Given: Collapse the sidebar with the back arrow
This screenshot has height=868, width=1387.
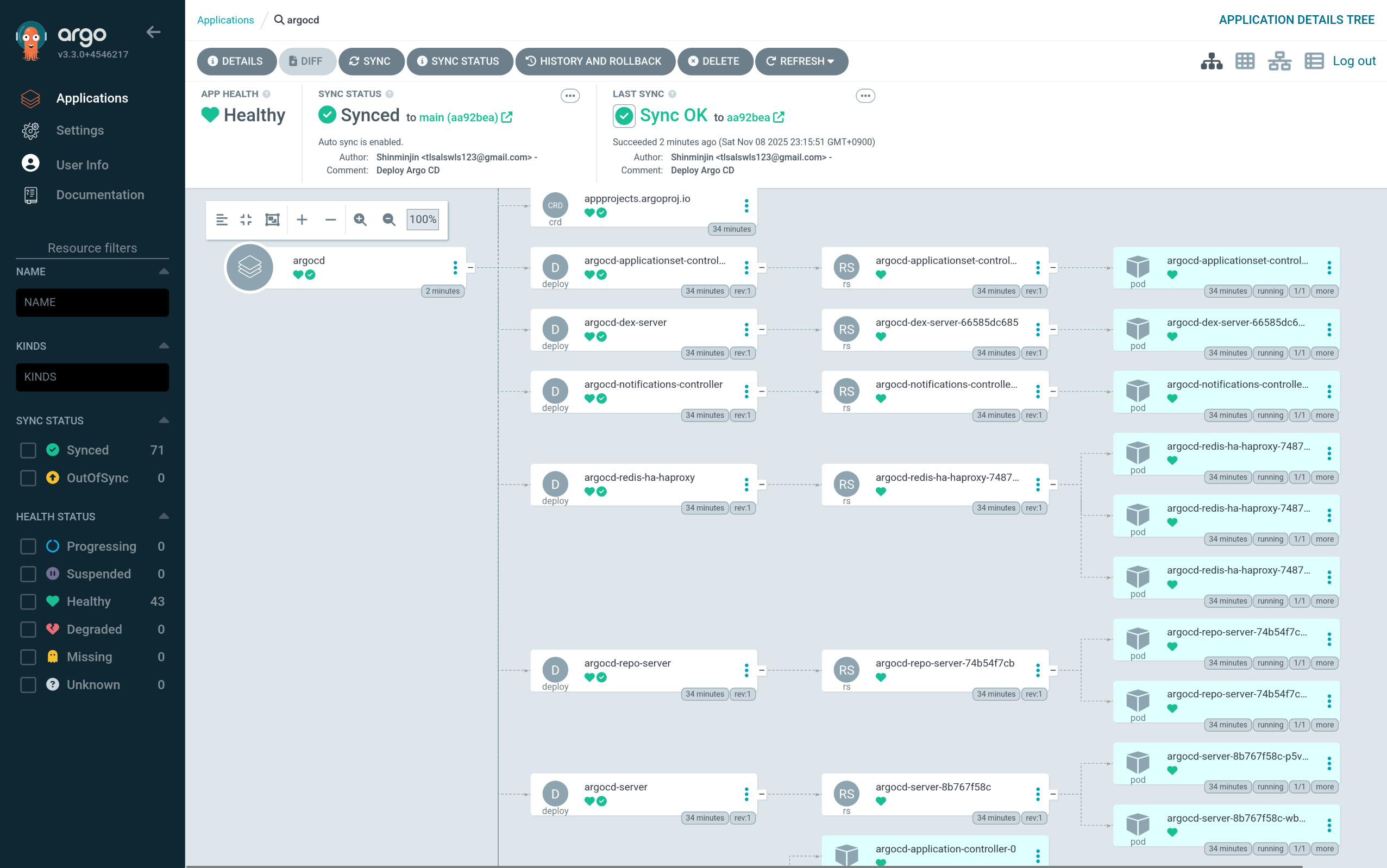Looking at the screenshot, I should tap(153, 32).
